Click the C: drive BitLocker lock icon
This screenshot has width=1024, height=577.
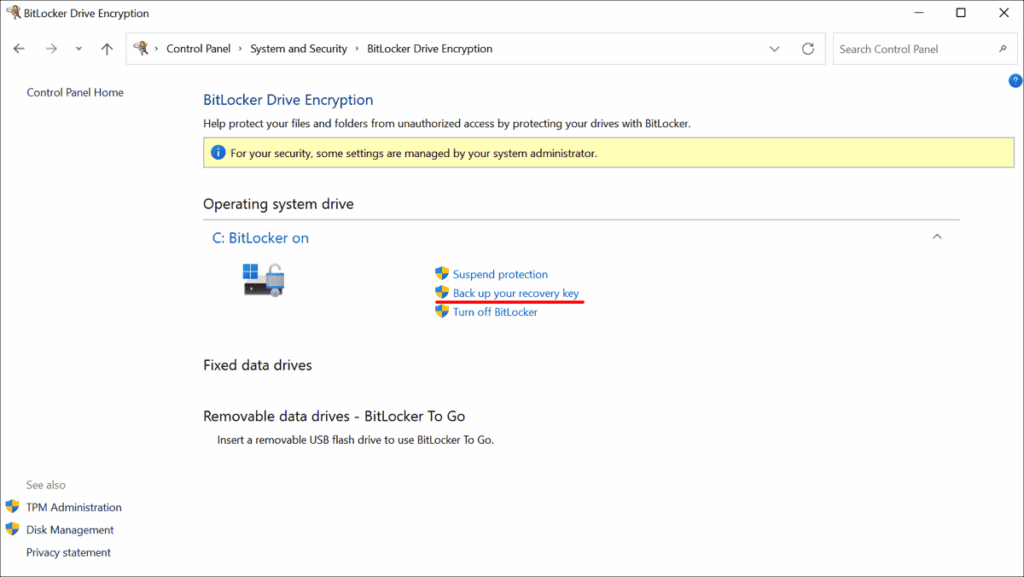point(264,279)
